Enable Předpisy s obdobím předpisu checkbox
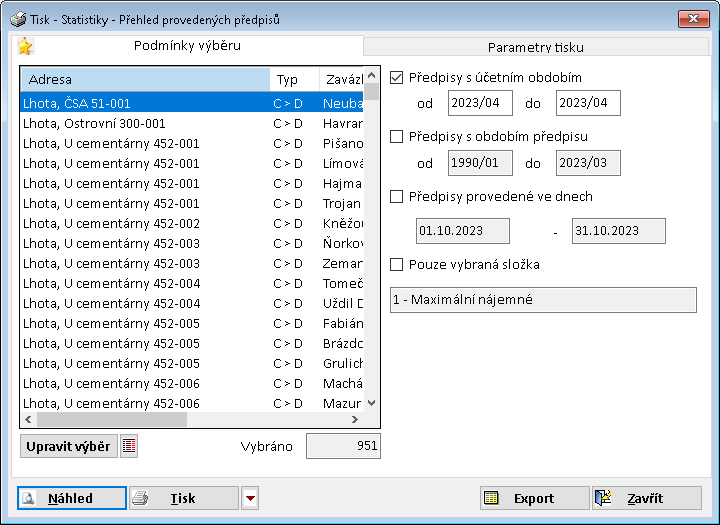The width and height of the screenshot is (720, 525). 397,136
